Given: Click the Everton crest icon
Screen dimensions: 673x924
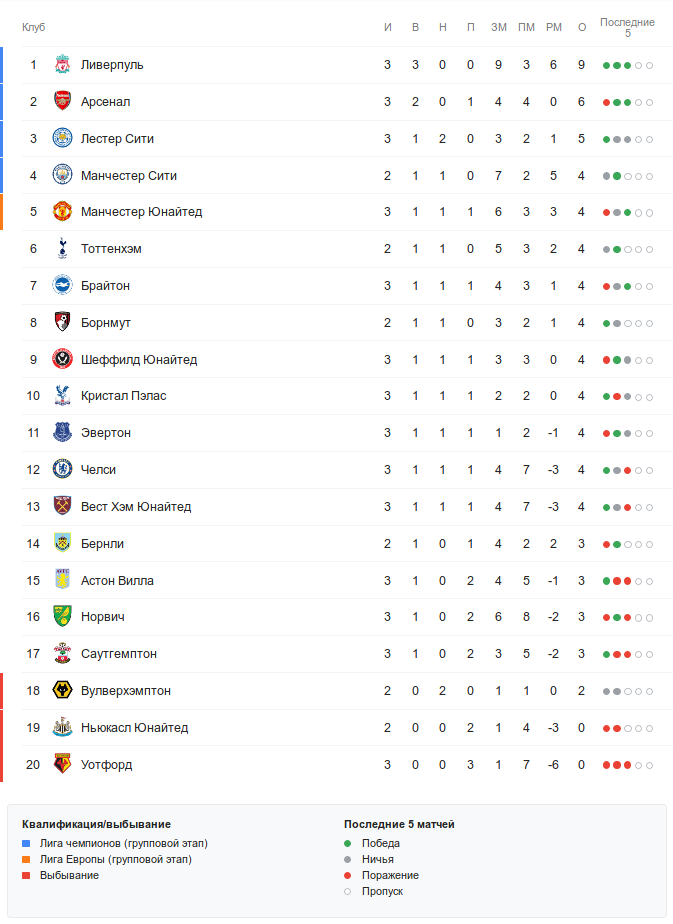Looking at the screenshot, I should pos(63,433).
